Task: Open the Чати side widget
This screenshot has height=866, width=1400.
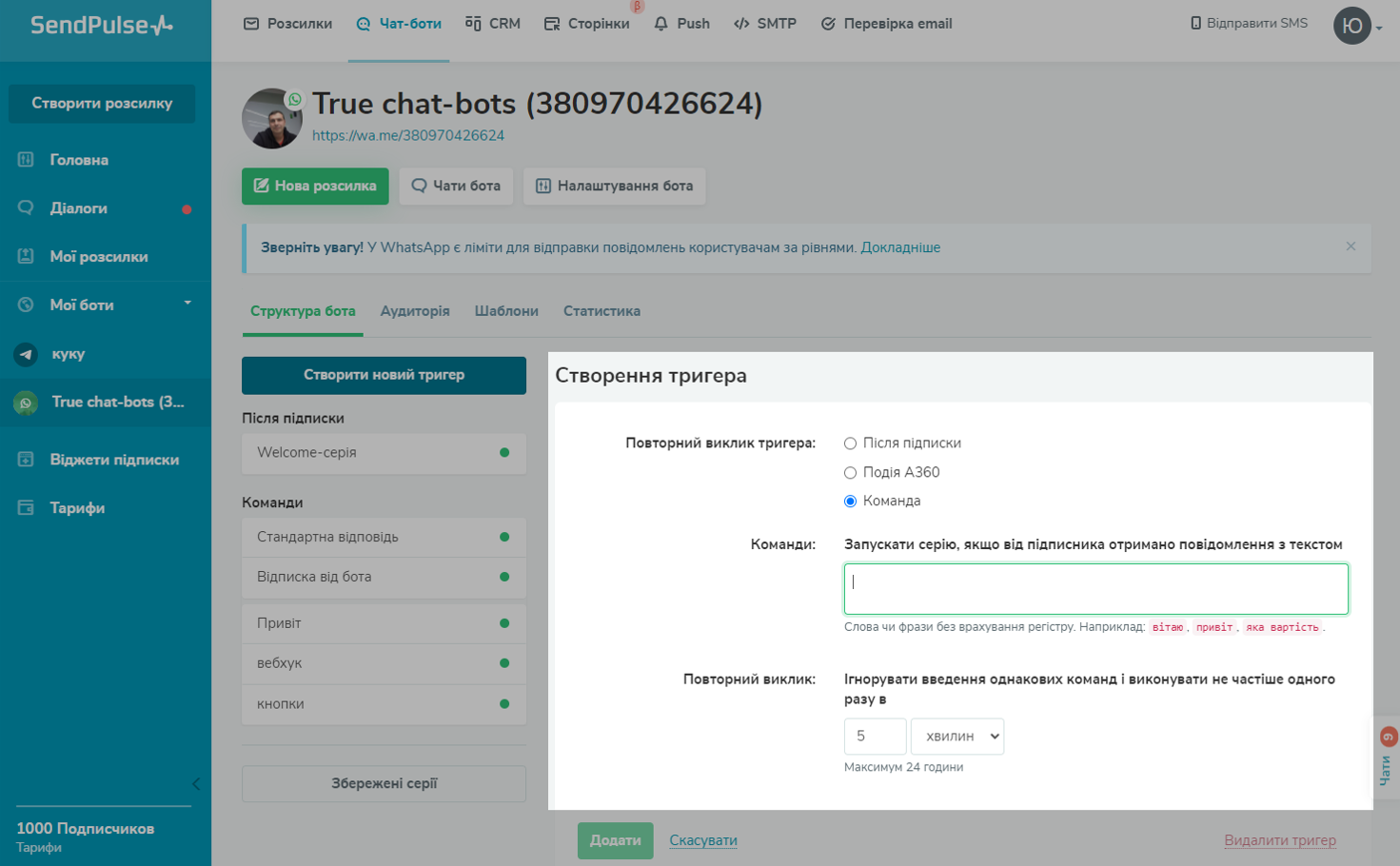Action: [1387, 758]
